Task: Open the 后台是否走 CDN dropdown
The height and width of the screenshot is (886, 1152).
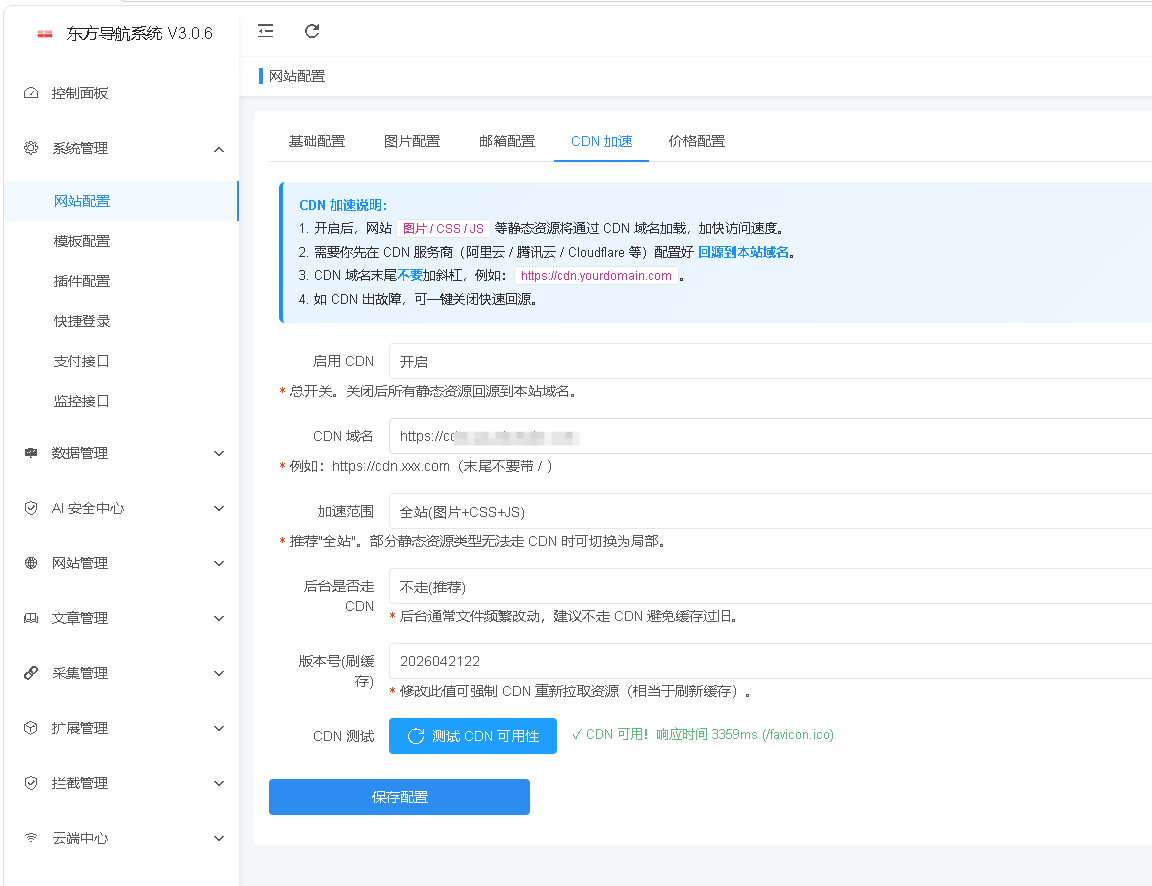Action: pyautogui.click(x=700, y=585)
